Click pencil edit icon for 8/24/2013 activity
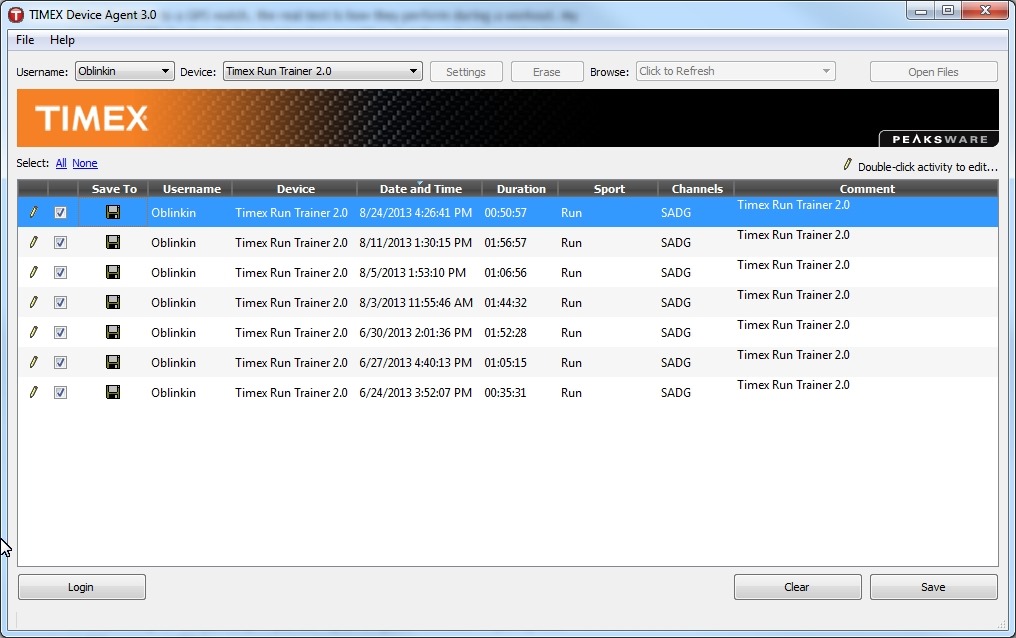This screenshot has height=638, width=1016. click(x=34, y=212)
